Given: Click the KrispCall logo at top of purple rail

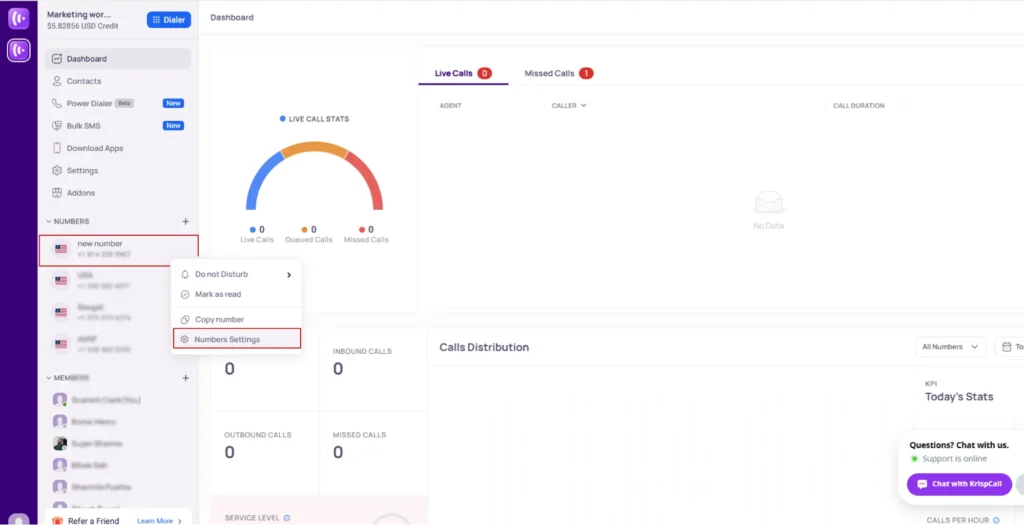Looking at the screenshot, I should (x=18, y=18).
